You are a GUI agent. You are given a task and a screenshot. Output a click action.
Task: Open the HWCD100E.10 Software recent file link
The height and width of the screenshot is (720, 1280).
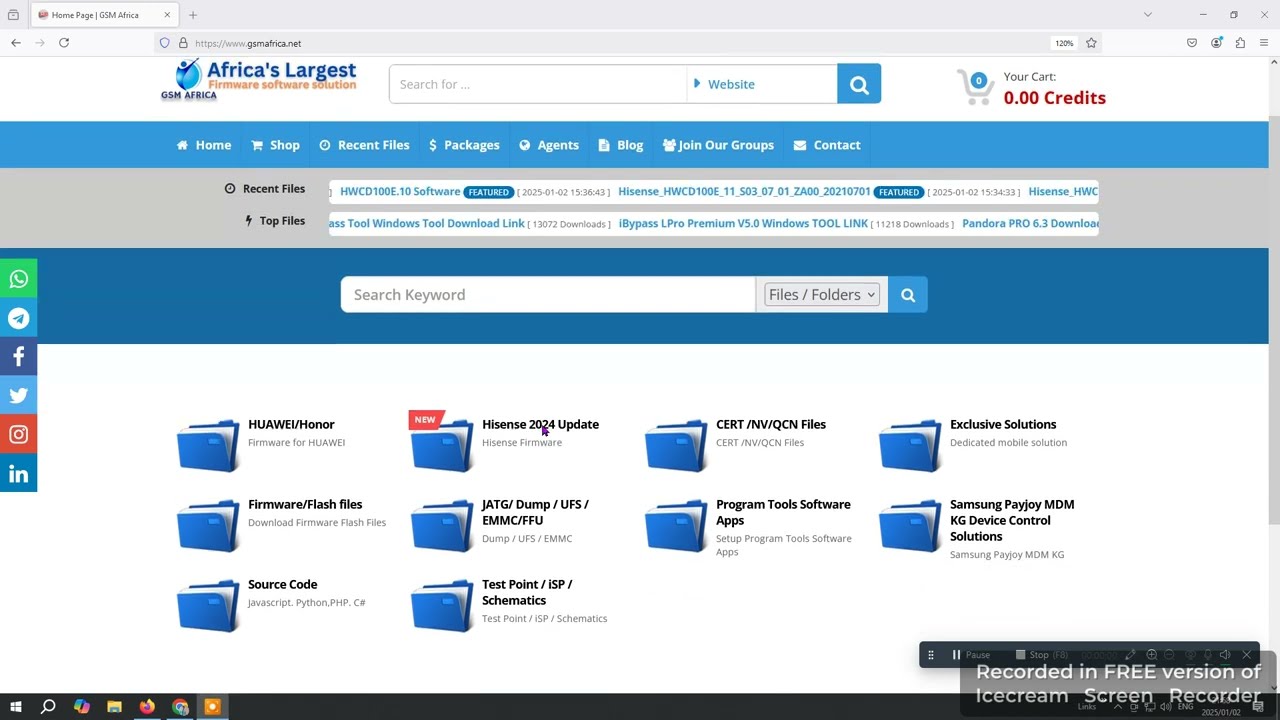click(x=400, y=191)
